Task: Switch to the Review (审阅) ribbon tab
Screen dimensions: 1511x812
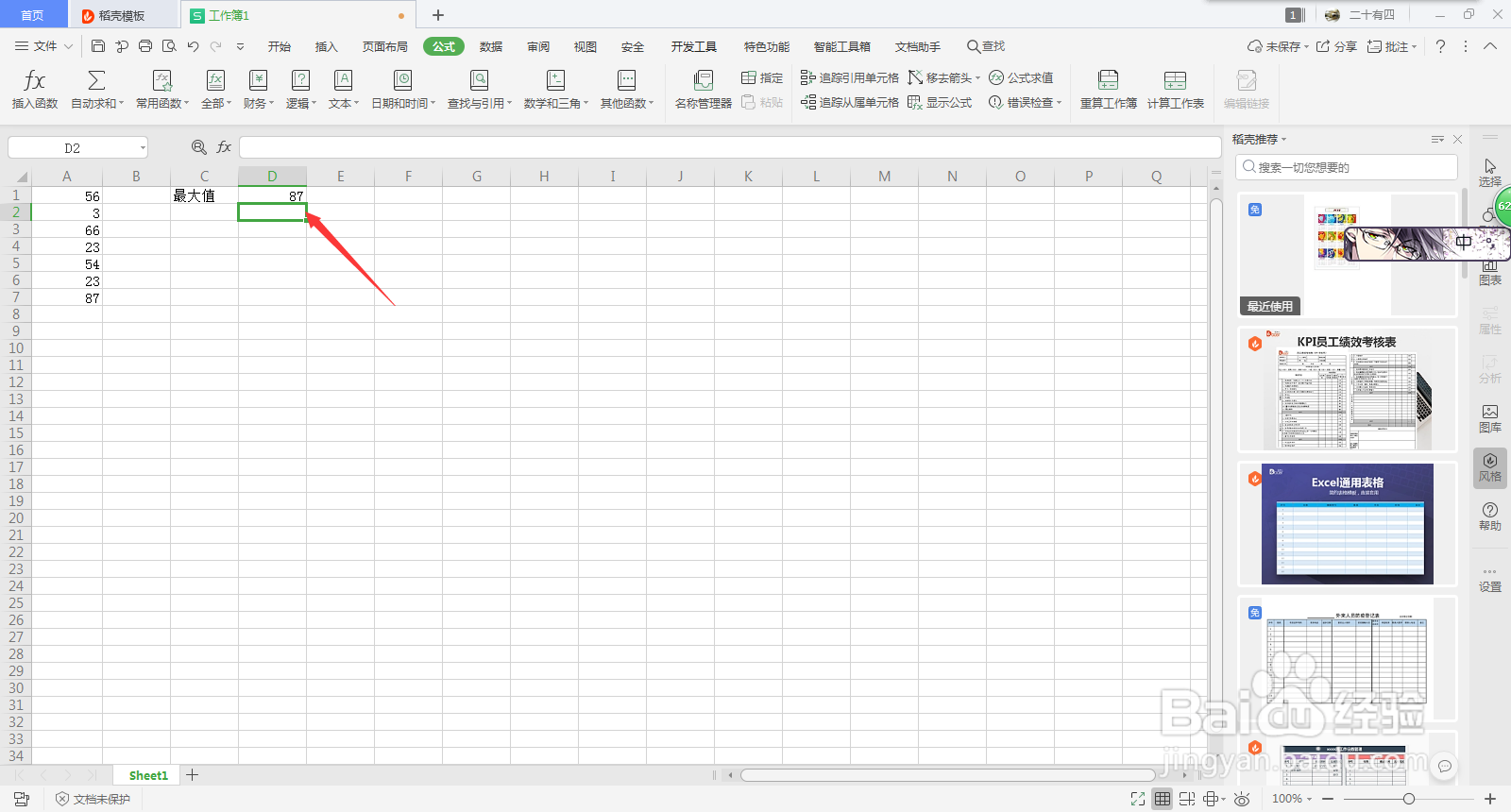Action: (538, 46)
